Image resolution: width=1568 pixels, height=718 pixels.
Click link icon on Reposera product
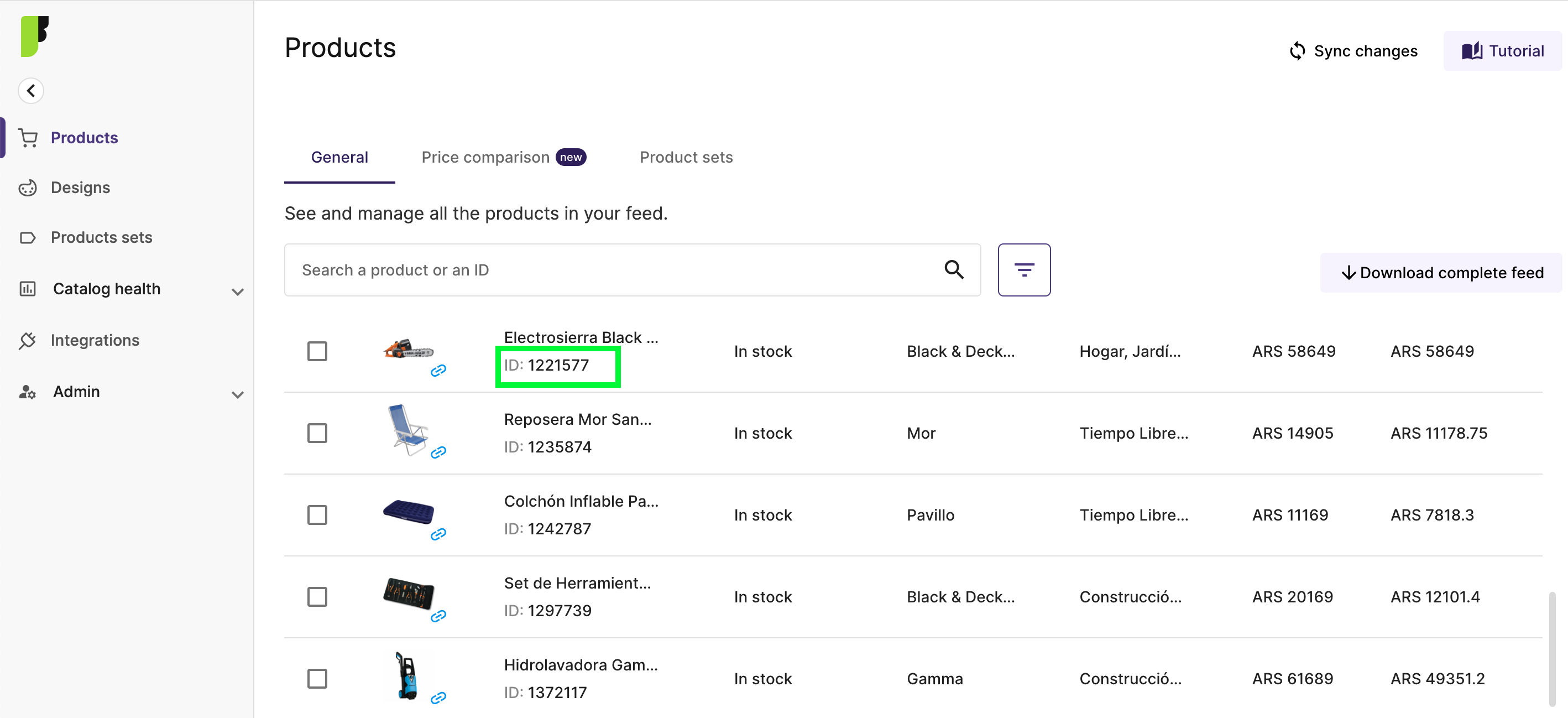click(438, 452)
